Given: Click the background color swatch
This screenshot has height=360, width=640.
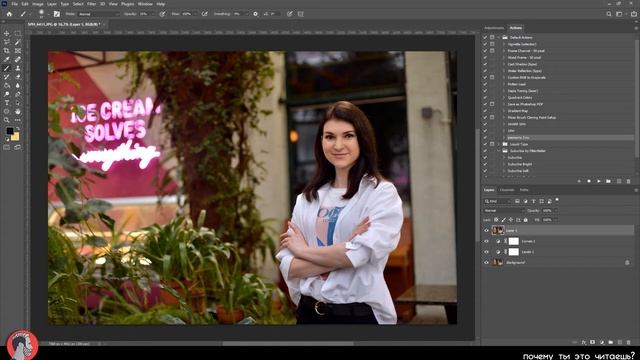Looking at the screenshot, I should coord(16,137).
